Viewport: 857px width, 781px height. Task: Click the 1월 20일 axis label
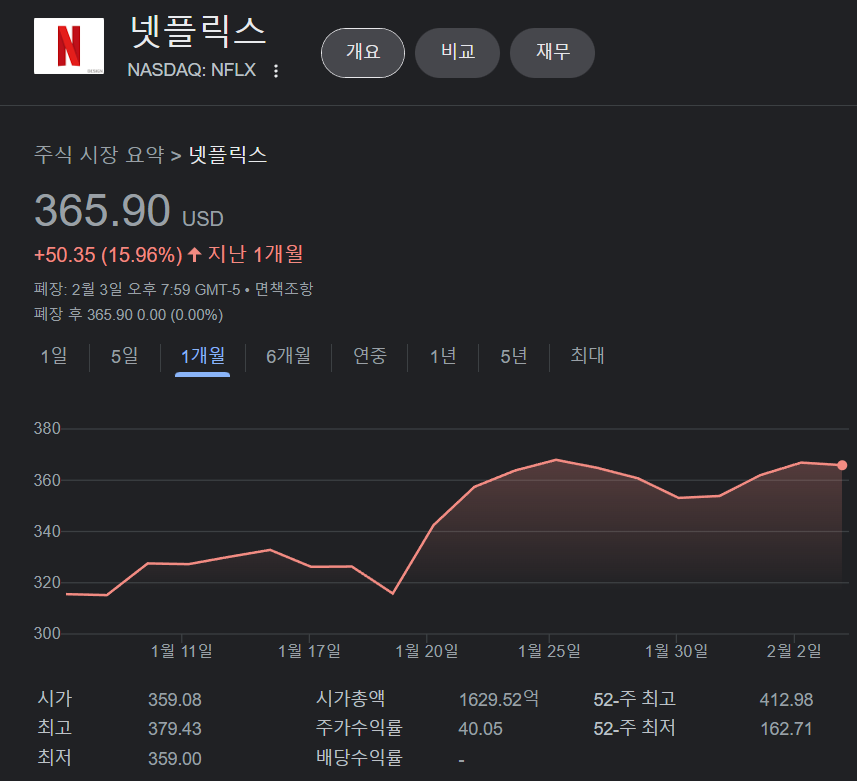point(427,651)
